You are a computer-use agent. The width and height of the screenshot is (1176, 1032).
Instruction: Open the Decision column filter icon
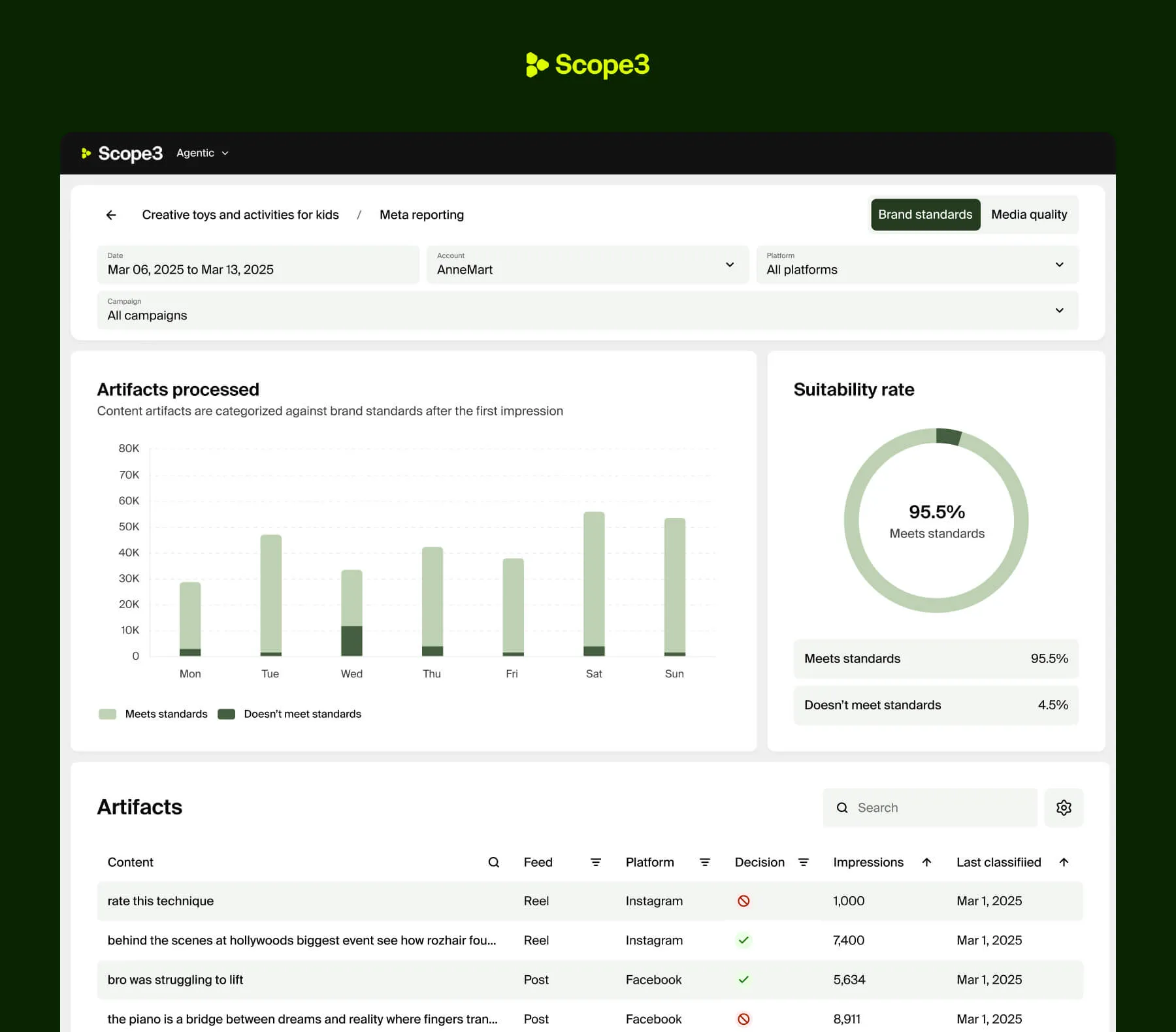804,862
